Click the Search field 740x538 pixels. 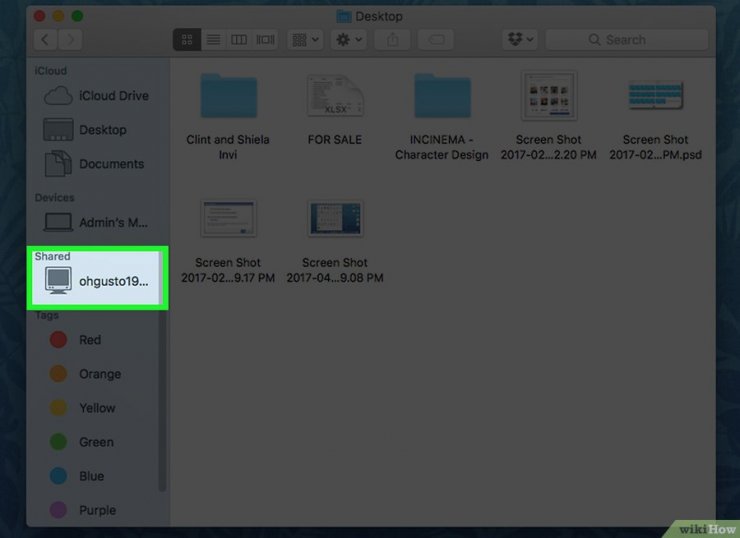(629, 40)
